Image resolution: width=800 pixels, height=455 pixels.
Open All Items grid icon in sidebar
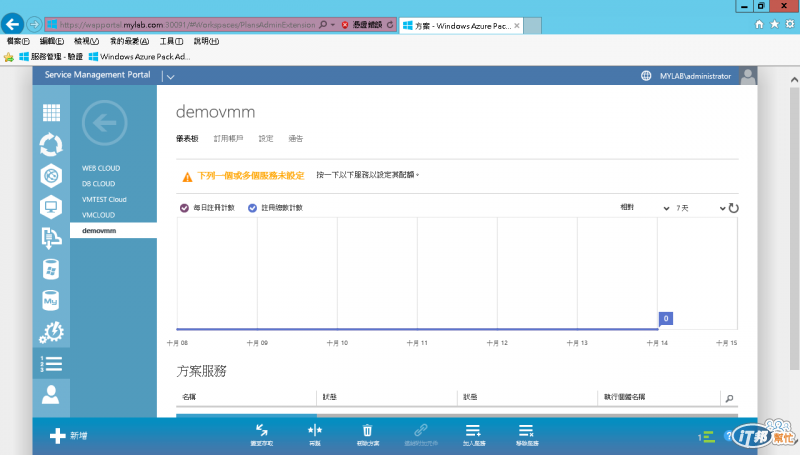point(51,113)
